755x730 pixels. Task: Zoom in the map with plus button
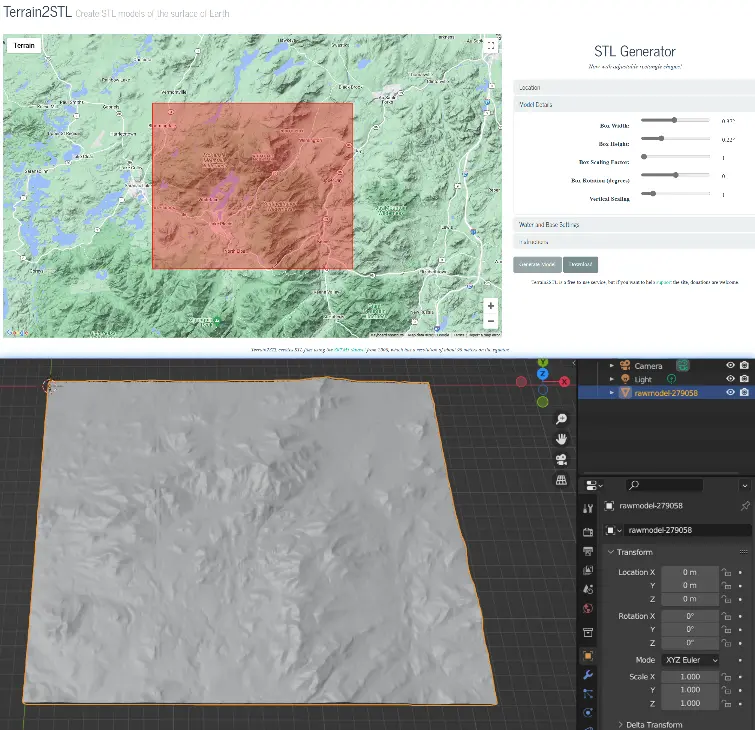click(x=491, y=306)
